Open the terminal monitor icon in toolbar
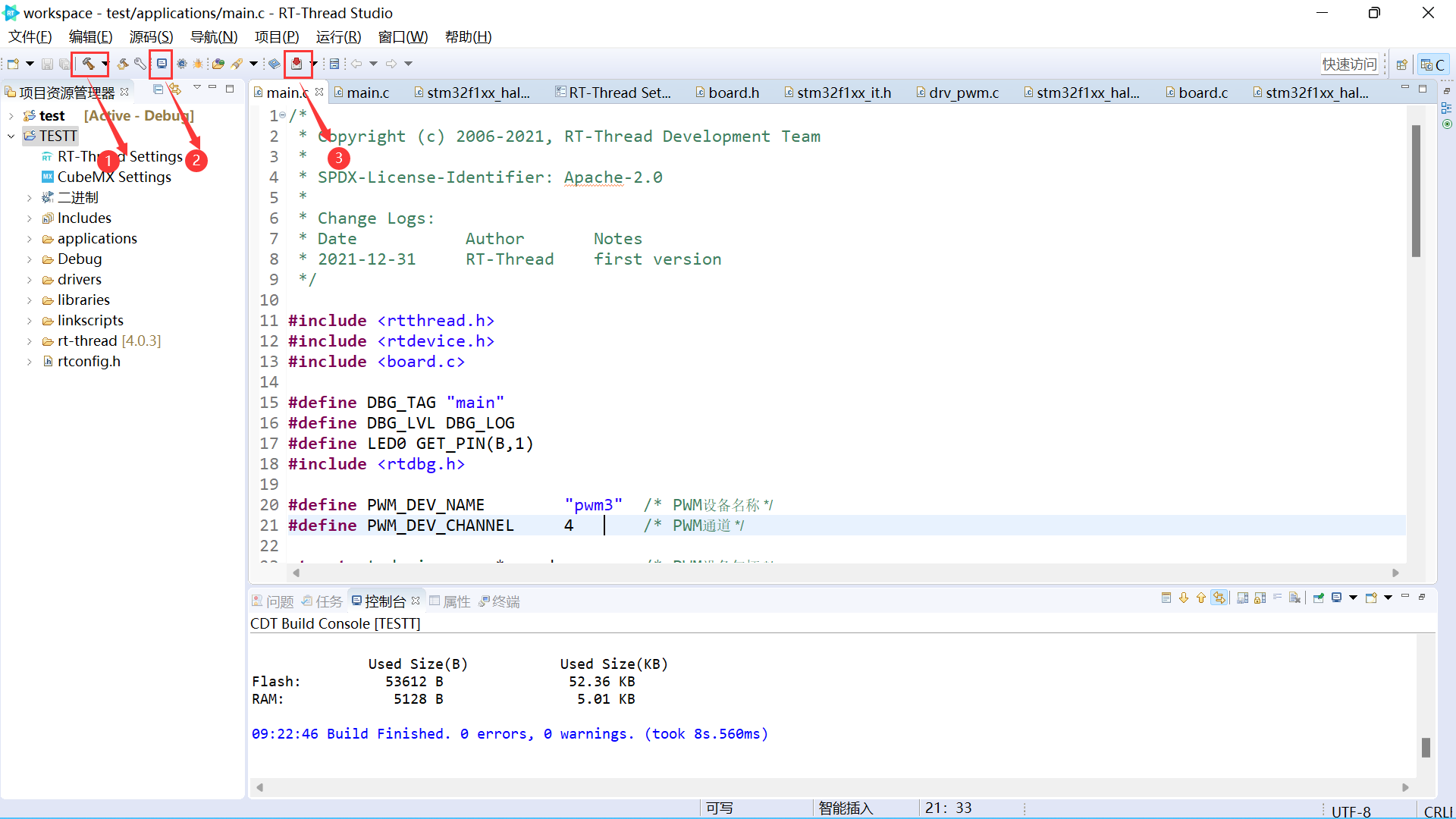 point(162,64)
